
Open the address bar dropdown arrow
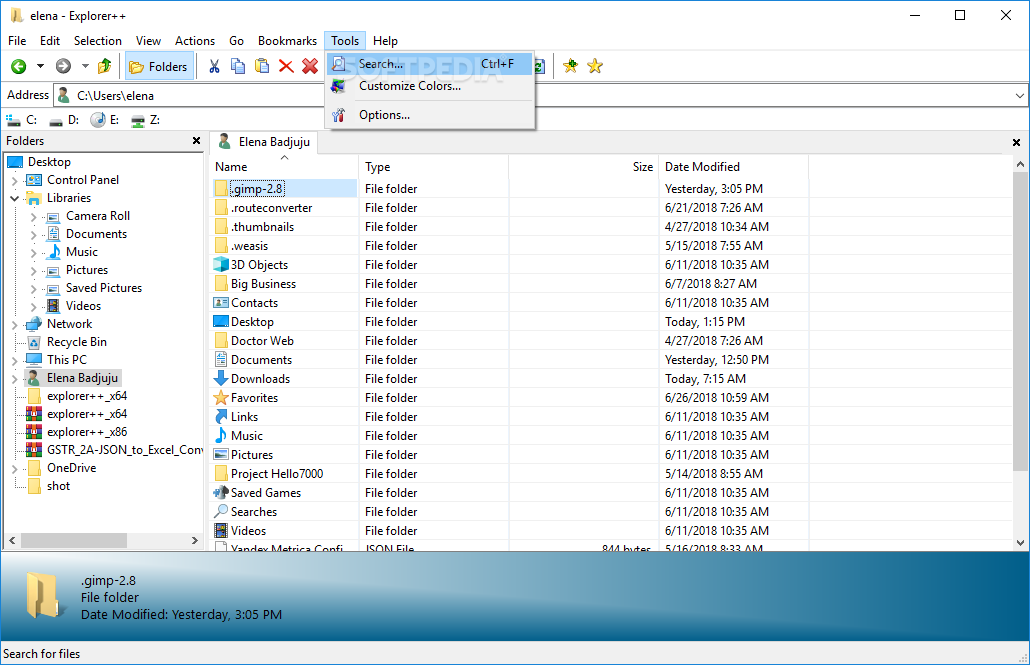pos(1019,96)
